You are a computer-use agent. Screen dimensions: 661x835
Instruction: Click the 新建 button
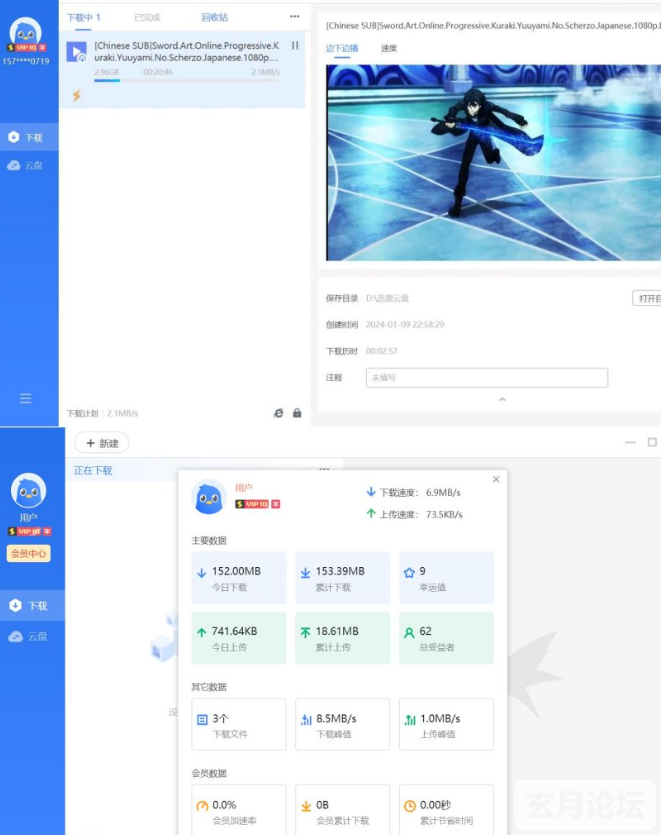pos(102,443)
